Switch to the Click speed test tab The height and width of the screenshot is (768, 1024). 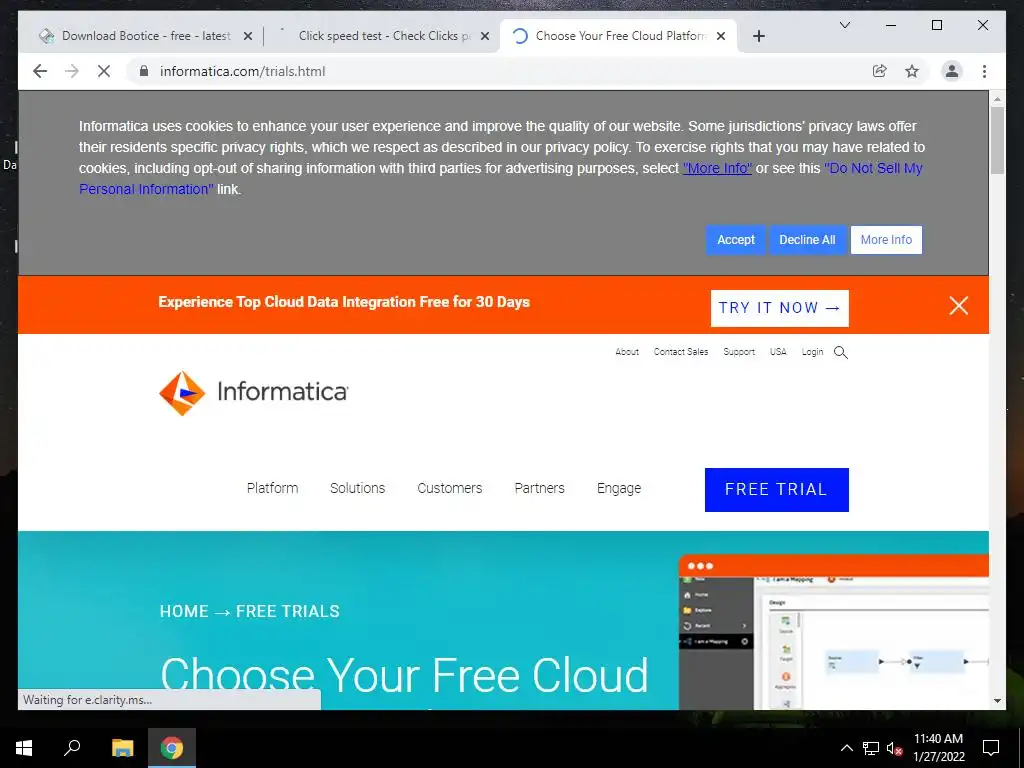(383, 36)
